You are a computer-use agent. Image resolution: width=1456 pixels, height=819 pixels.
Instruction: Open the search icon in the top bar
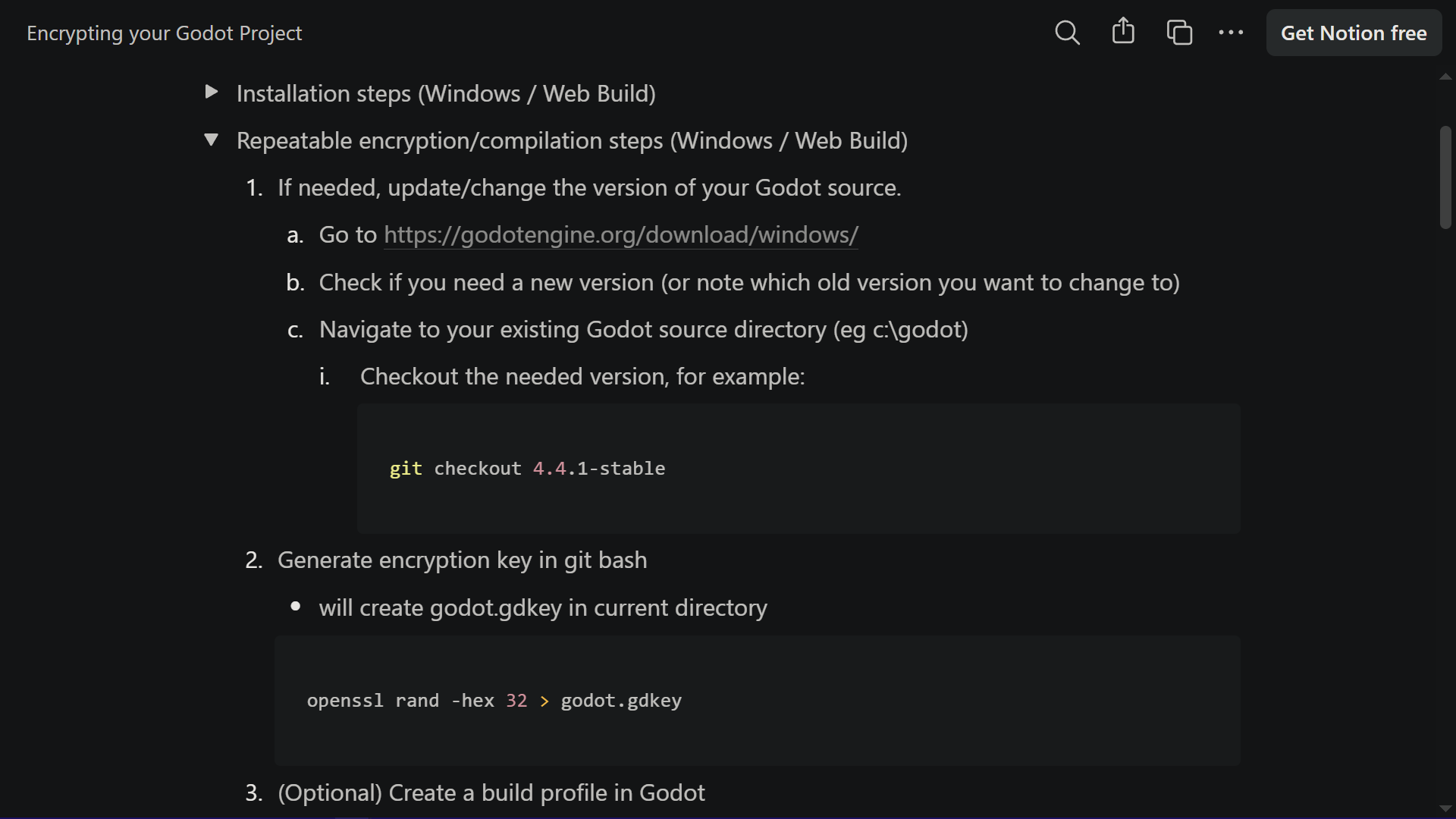tap(1067, 33)
